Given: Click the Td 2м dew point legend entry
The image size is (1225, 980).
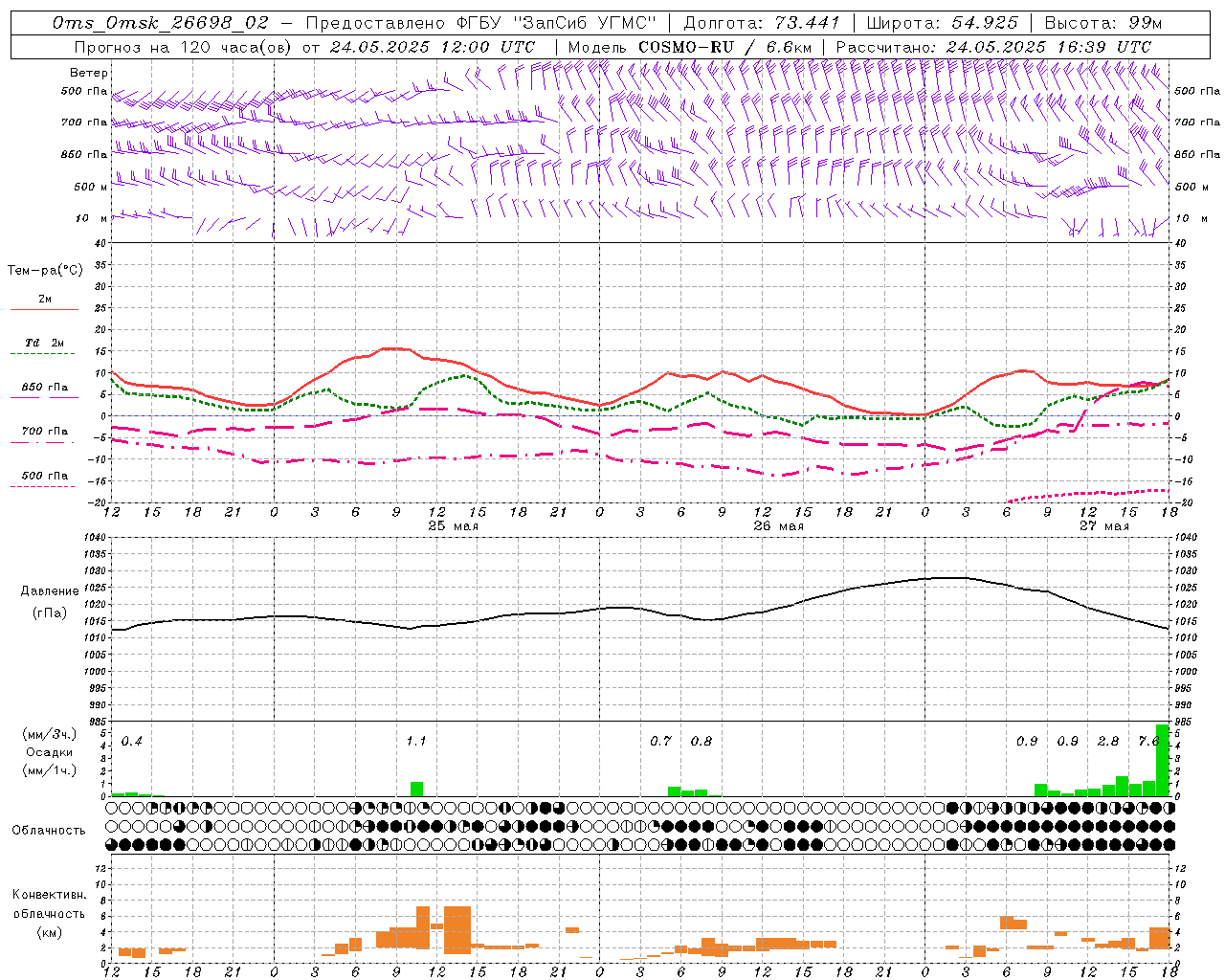Looking at the screenshot, I should pyautogui.click(x=45, y=343).
